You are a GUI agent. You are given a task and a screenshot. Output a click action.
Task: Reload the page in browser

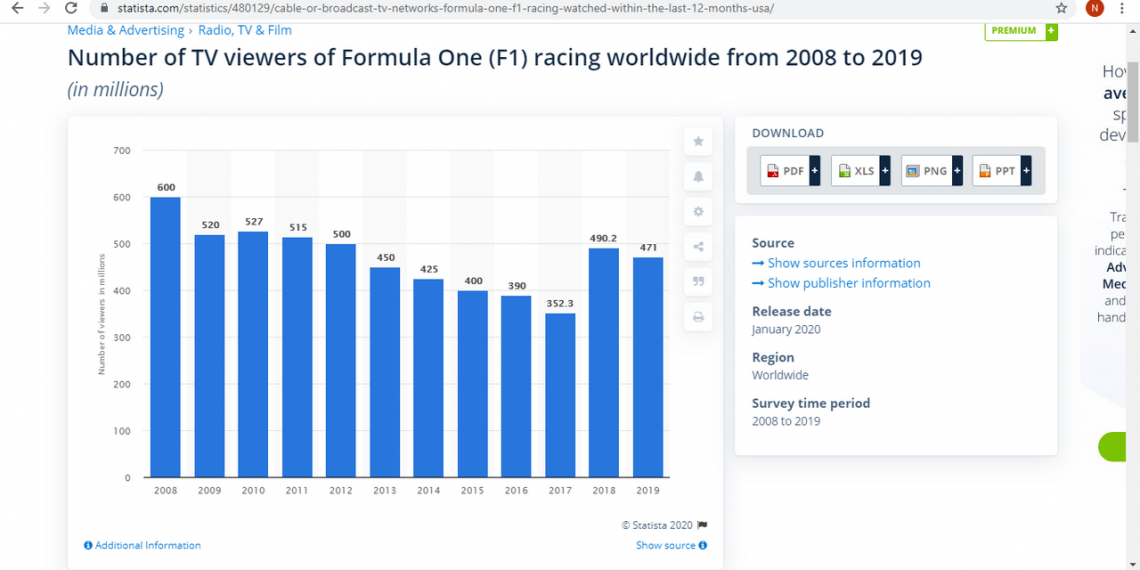71,8
